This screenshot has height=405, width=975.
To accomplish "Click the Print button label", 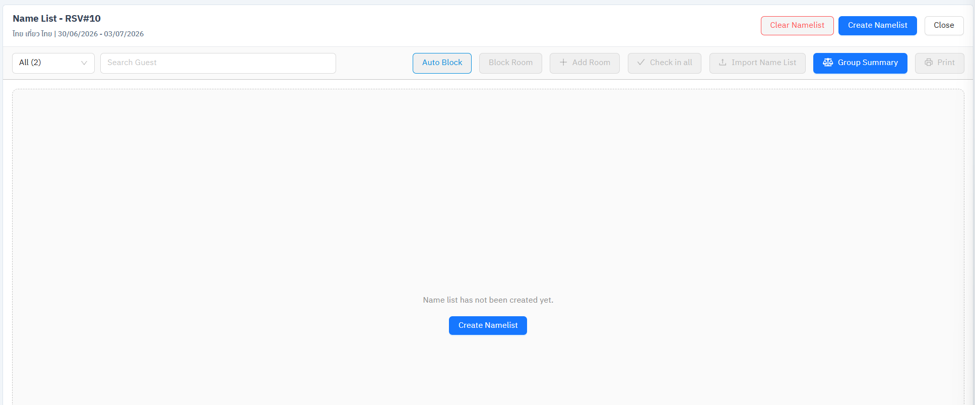I will 946,63.
